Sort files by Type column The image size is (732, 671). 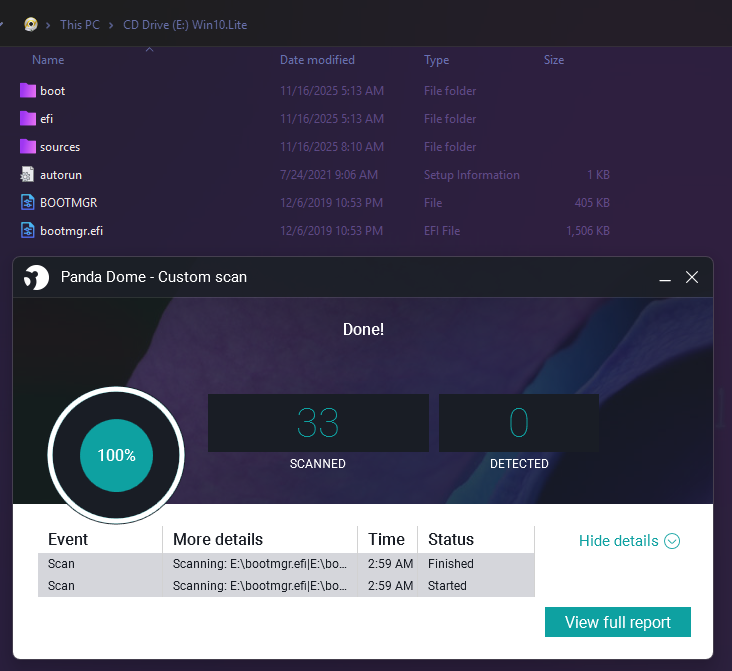[436, 60]
